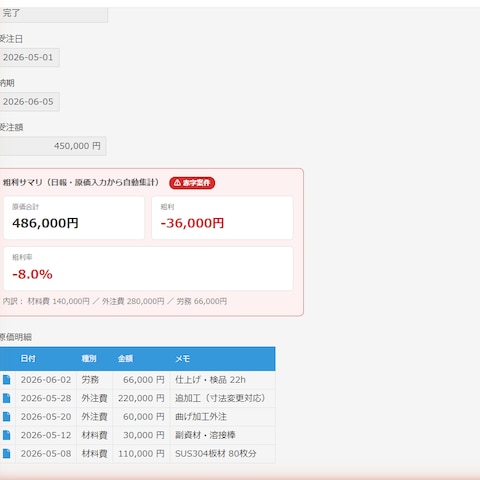Click the date cell 2026-05-12
This screenshot has height=480, width=480.
click(46, 435)
